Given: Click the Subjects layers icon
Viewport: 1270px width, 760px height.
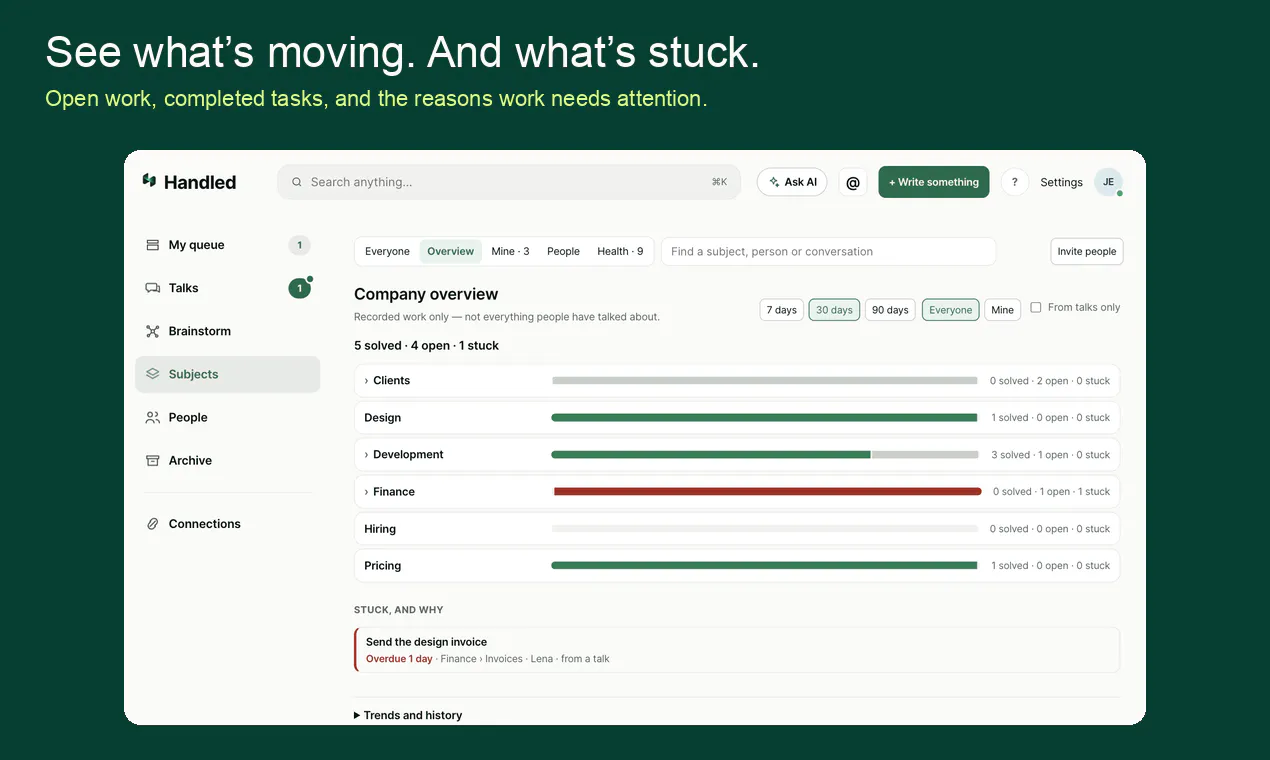Looking at the screenshot, I should [x=153, y=374].
